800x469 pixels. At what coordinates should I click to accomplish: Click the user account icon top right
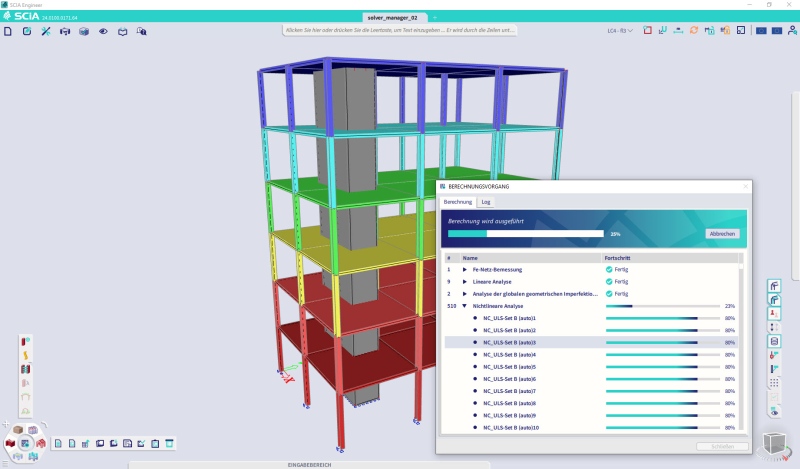pos(792,31)
